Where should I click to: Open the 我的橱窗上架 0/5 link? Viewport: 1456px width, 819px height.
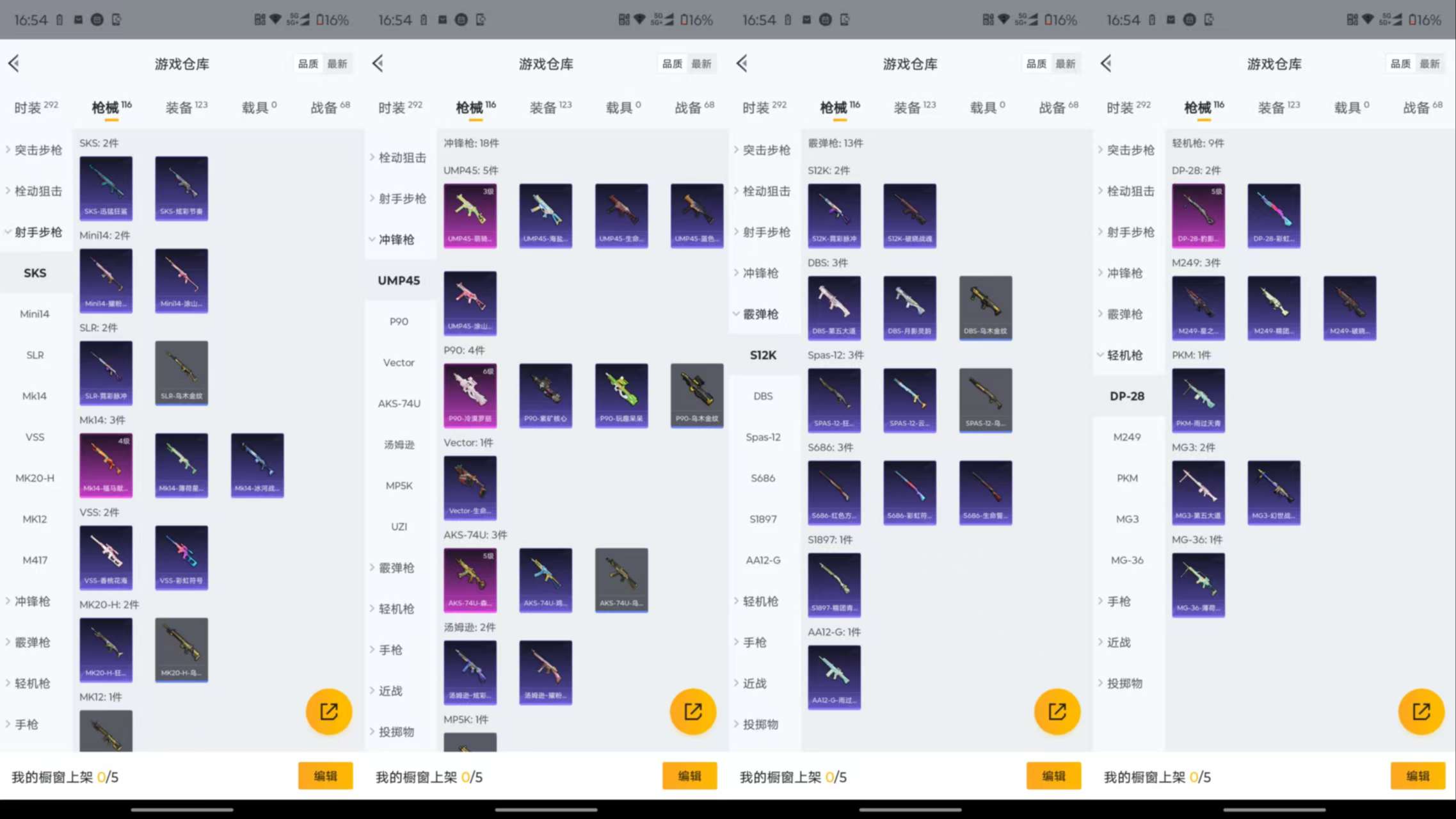pyautogui.click(x=64, y=777)
